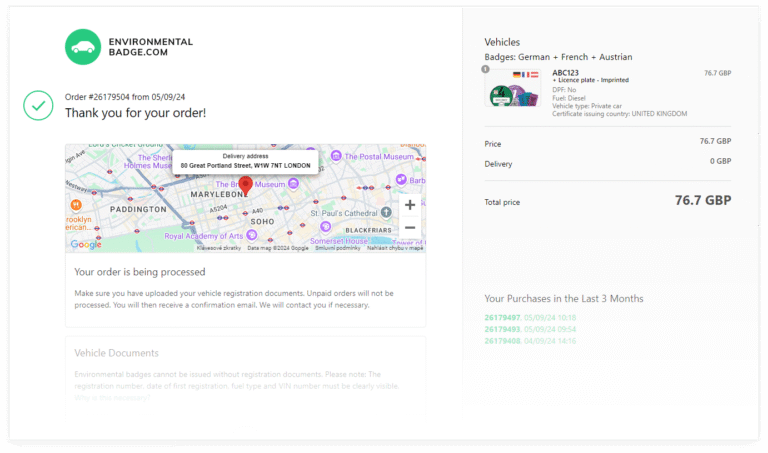Click the report a map error link
768x453 pixels.
click(395, 248)
